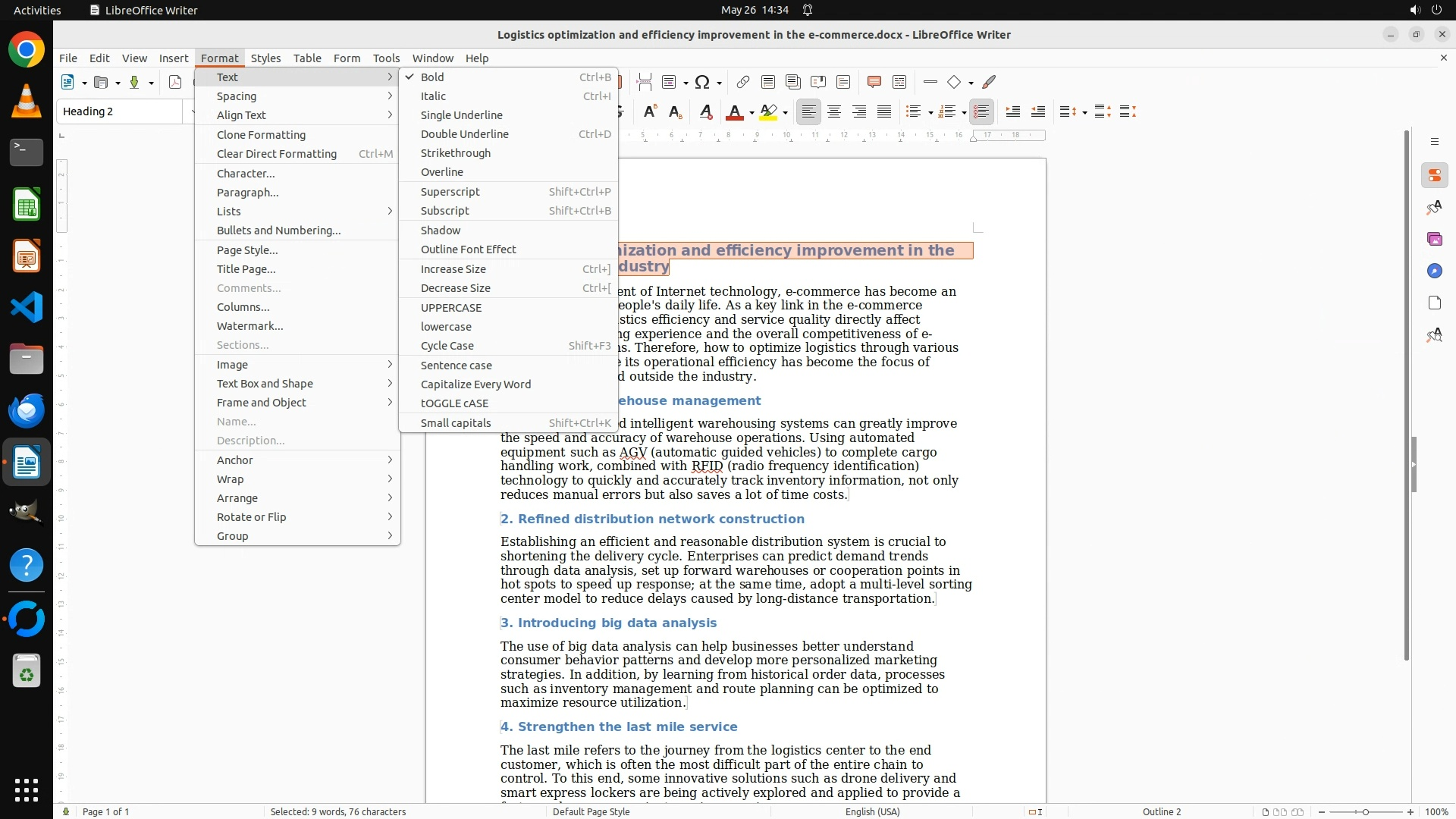Click the Justified alignment icon

coord(884,112)
